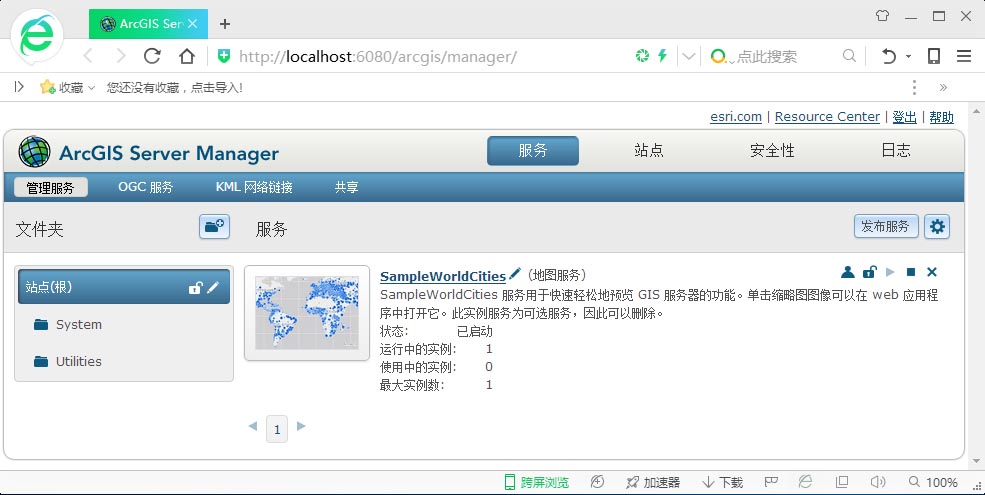Open the browser hamburger menu

964,56
